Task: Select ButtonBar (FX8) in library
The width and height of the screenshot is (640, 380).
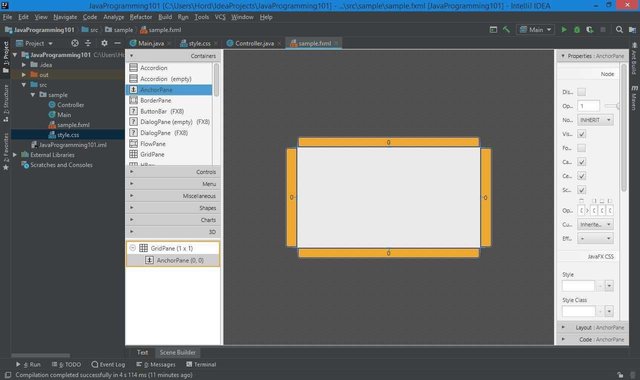Action: pos(170,111)
